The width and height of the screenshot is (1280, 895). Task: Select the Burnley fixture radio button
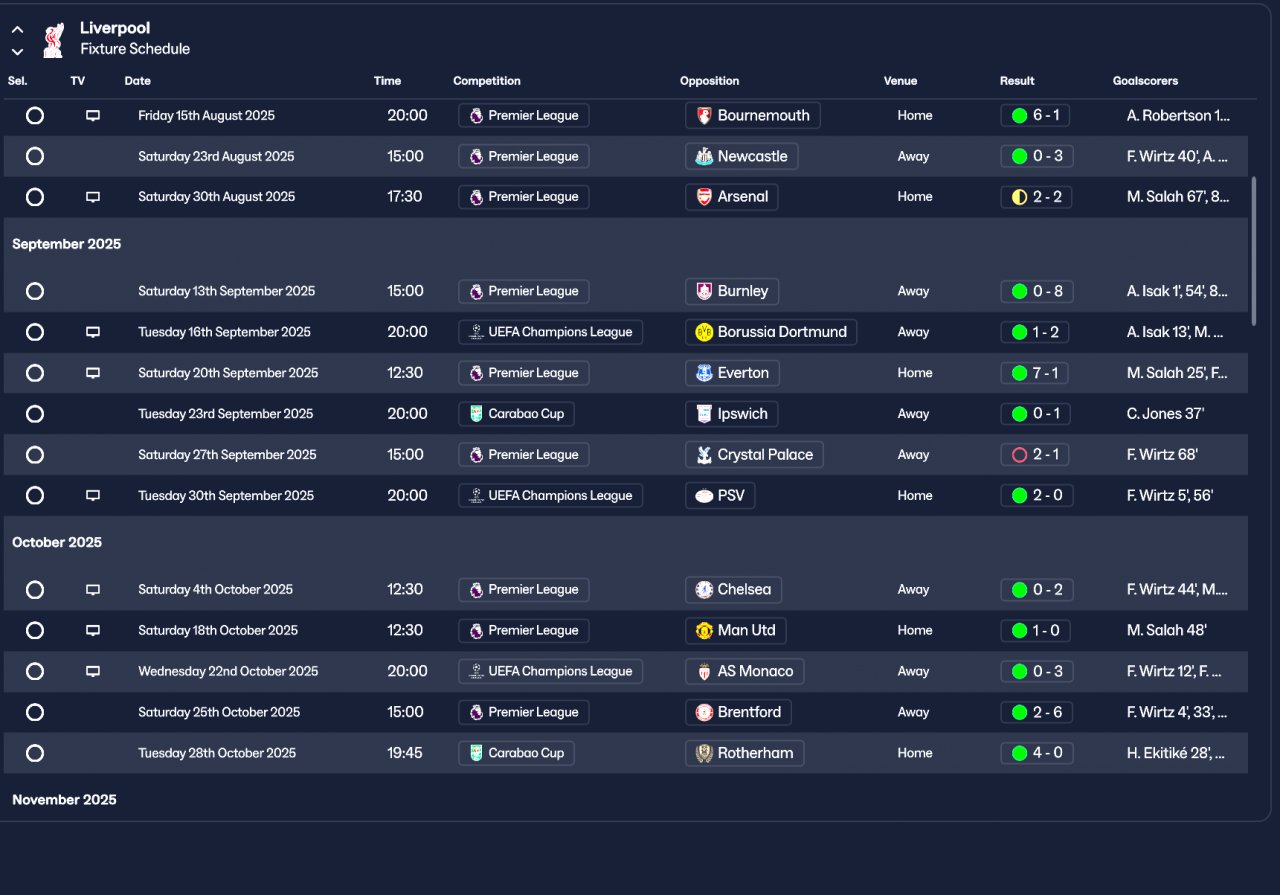pos(35,292)
